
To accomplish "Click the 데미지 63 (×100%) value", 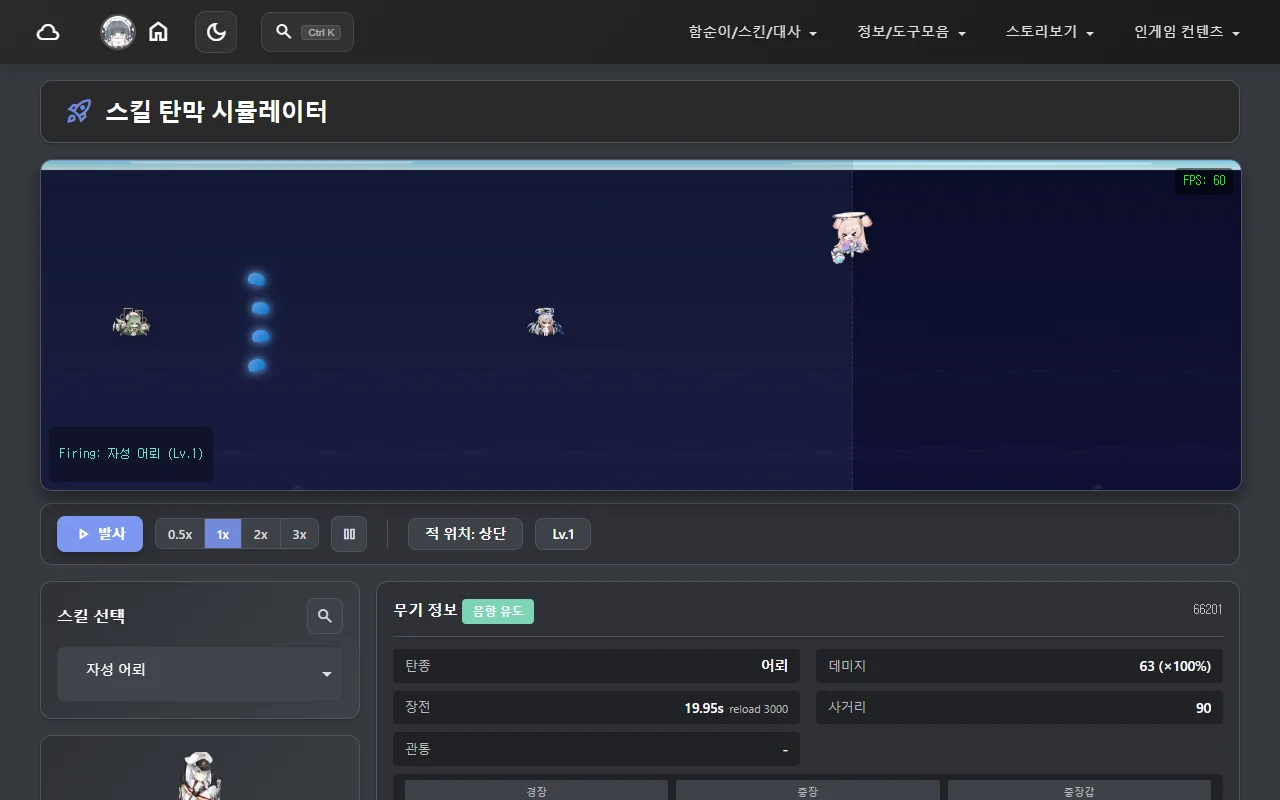I will click(x=1175, y=666).
